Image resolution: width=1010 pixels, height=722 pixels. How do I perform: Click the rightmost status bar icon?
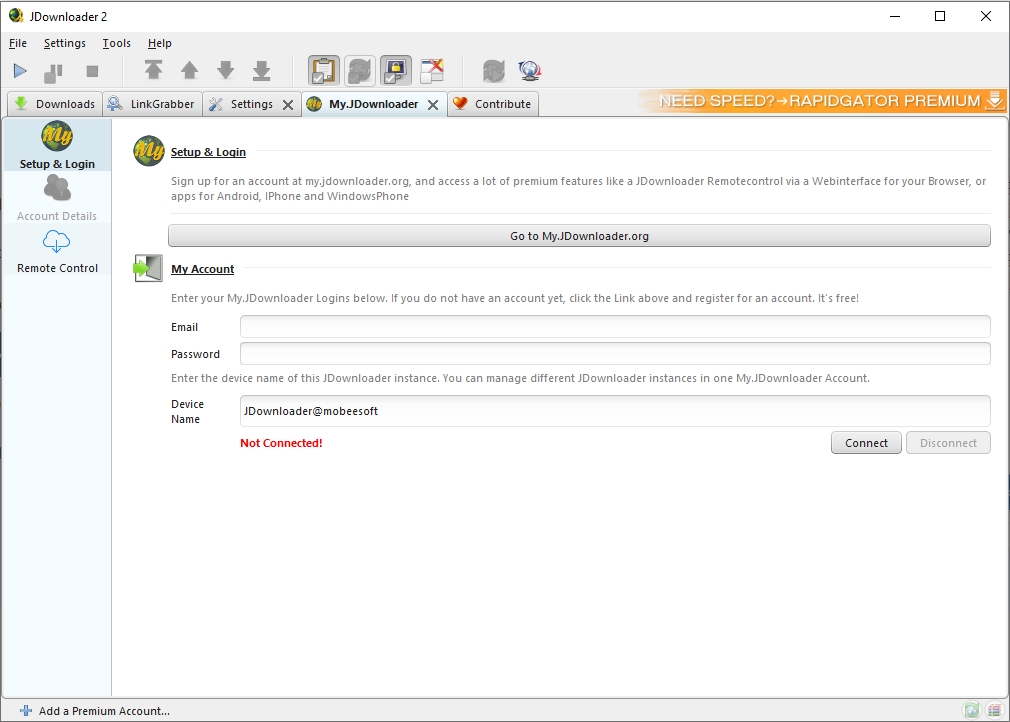coord(995,710)
